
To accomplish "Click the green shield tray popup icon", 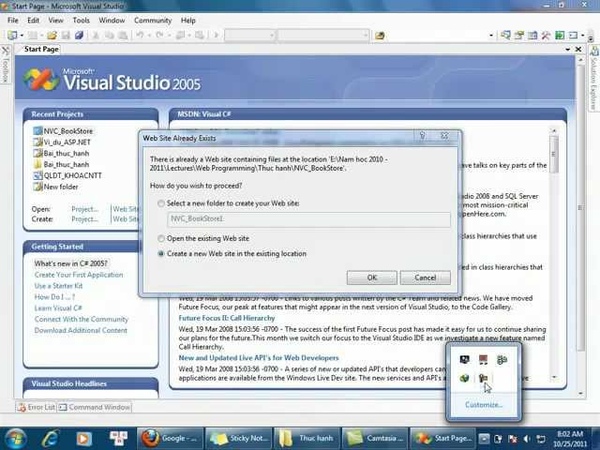I will point(464,378).
